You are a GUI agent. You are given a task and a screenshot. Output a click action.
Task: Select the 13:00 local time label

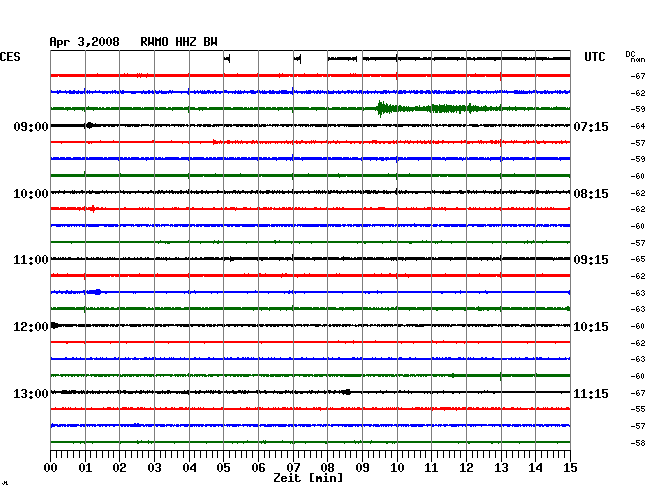click(31, 393)
